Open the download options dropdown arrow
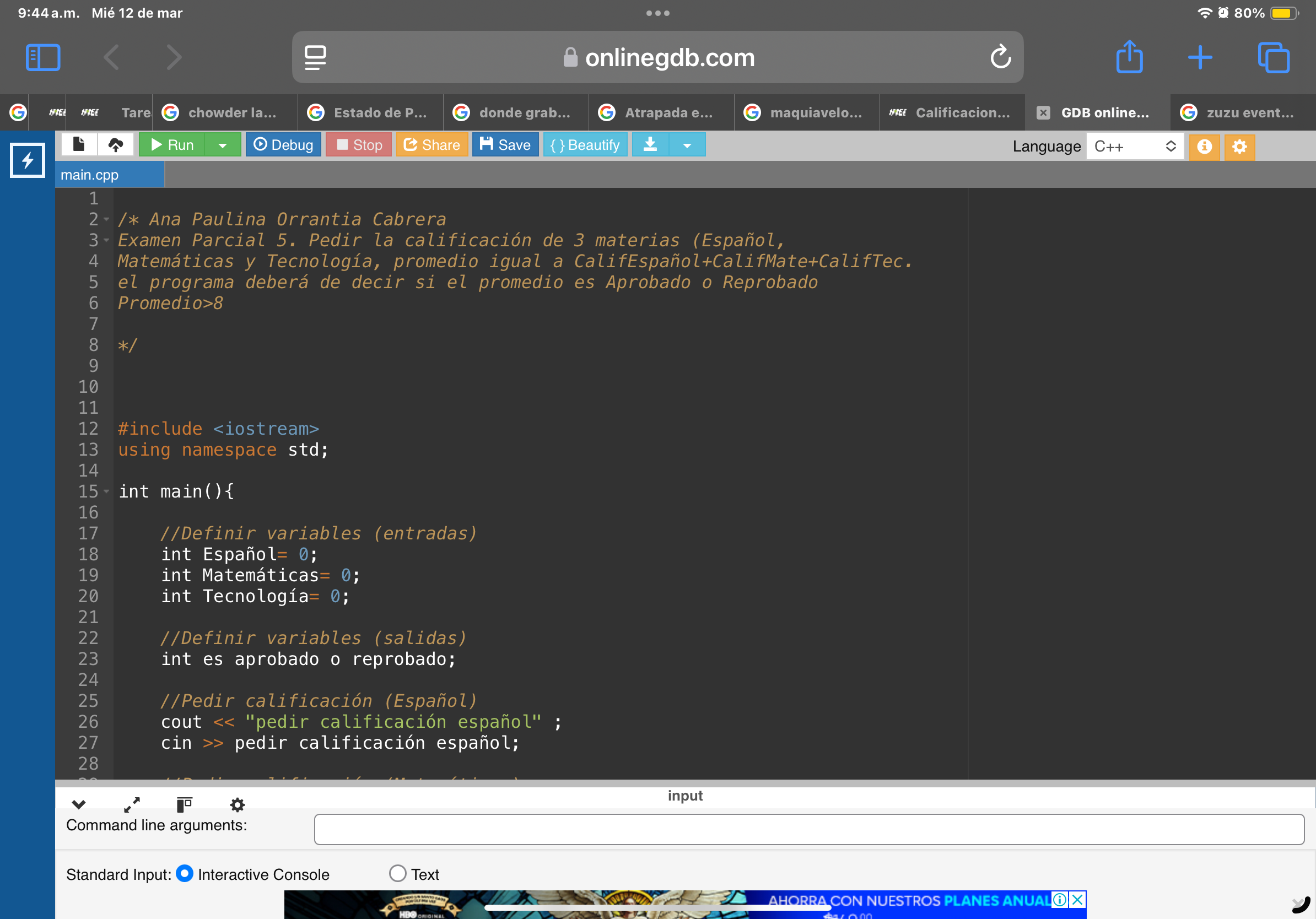 click(x=687, y=145)
